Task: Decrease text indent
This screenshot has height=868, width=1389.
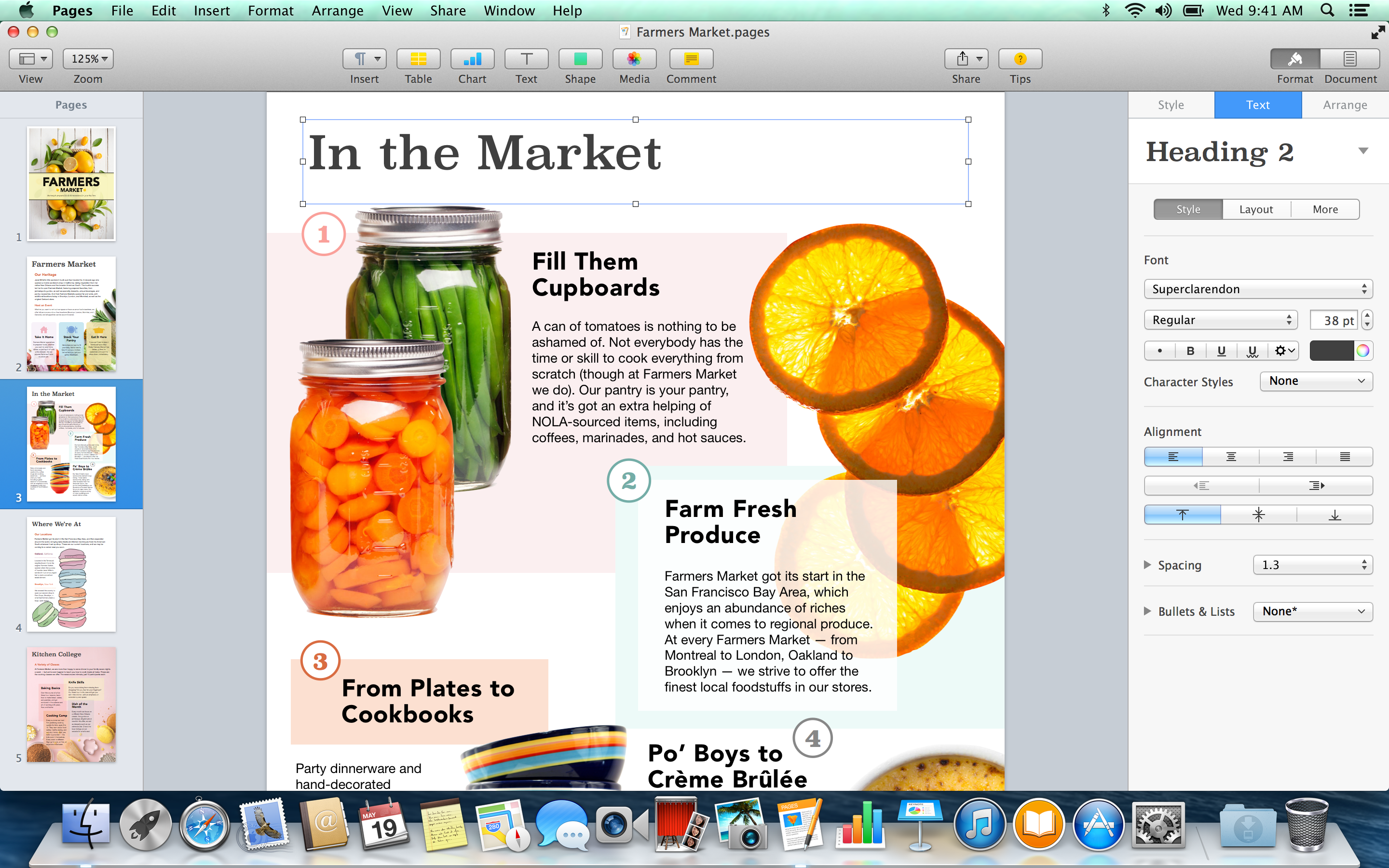Action: click(x=1201, y=486)
